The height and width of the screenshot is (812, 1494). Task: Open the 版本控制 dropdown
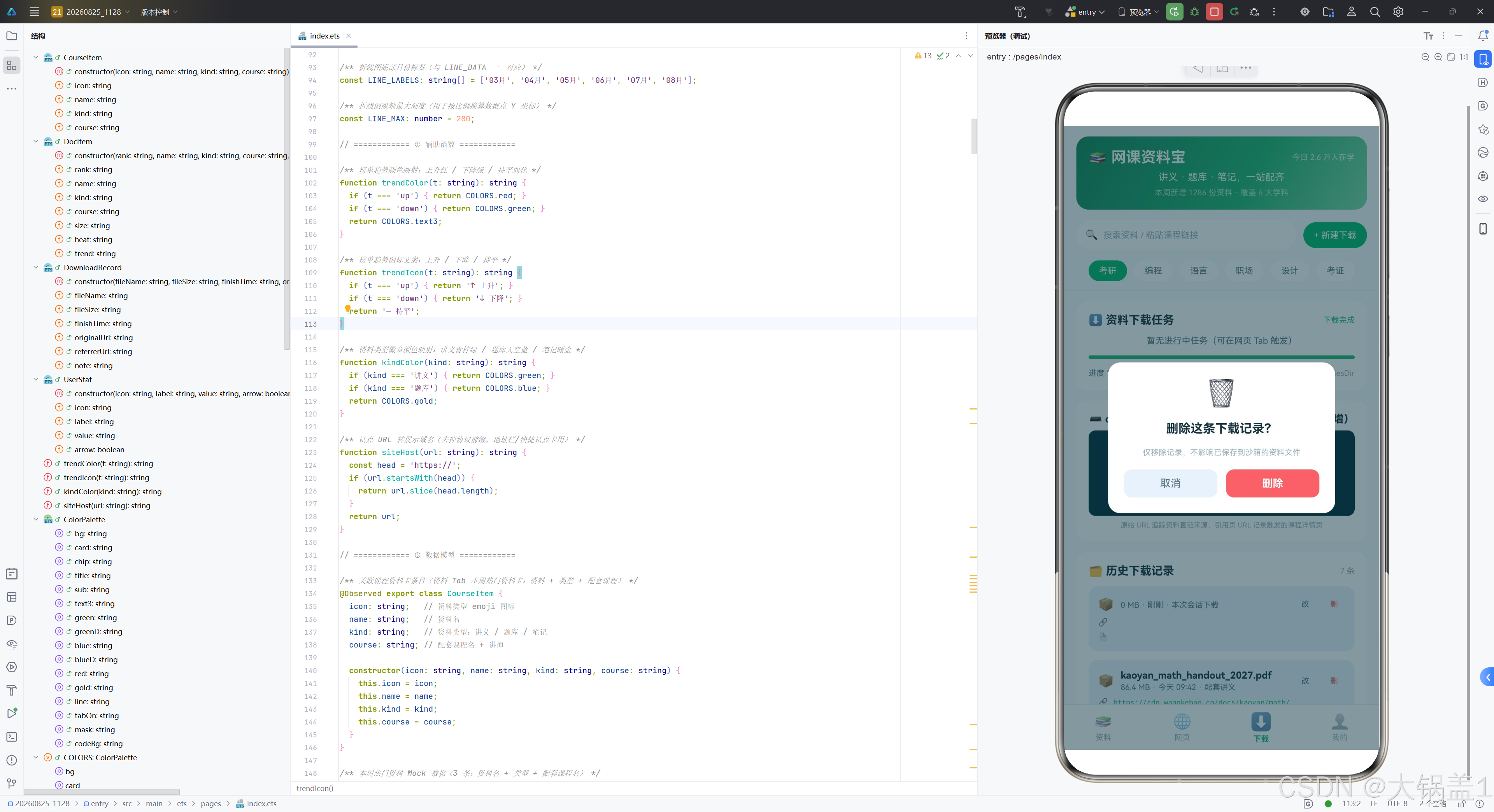pyautogui.click(x=159, y=12)
